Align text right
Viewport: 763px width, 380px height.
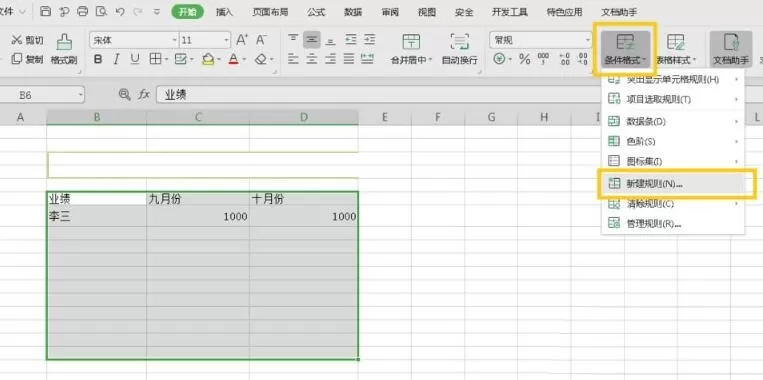[330, 59]
